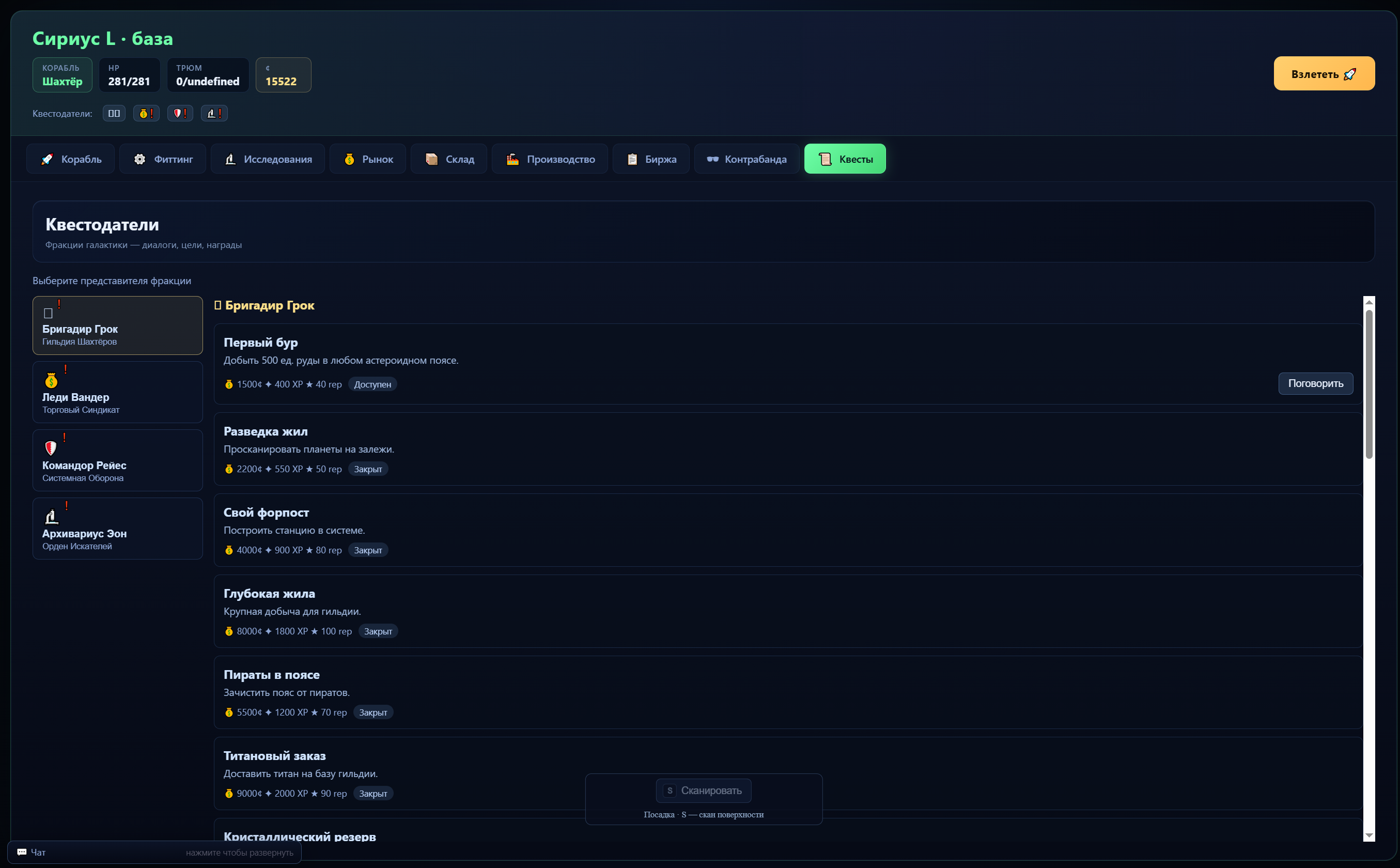The width and height of the screenshot is (1400, 868).
Task: Click the hint Посадка · S — скан поверхности
Action: coord(704,815)
